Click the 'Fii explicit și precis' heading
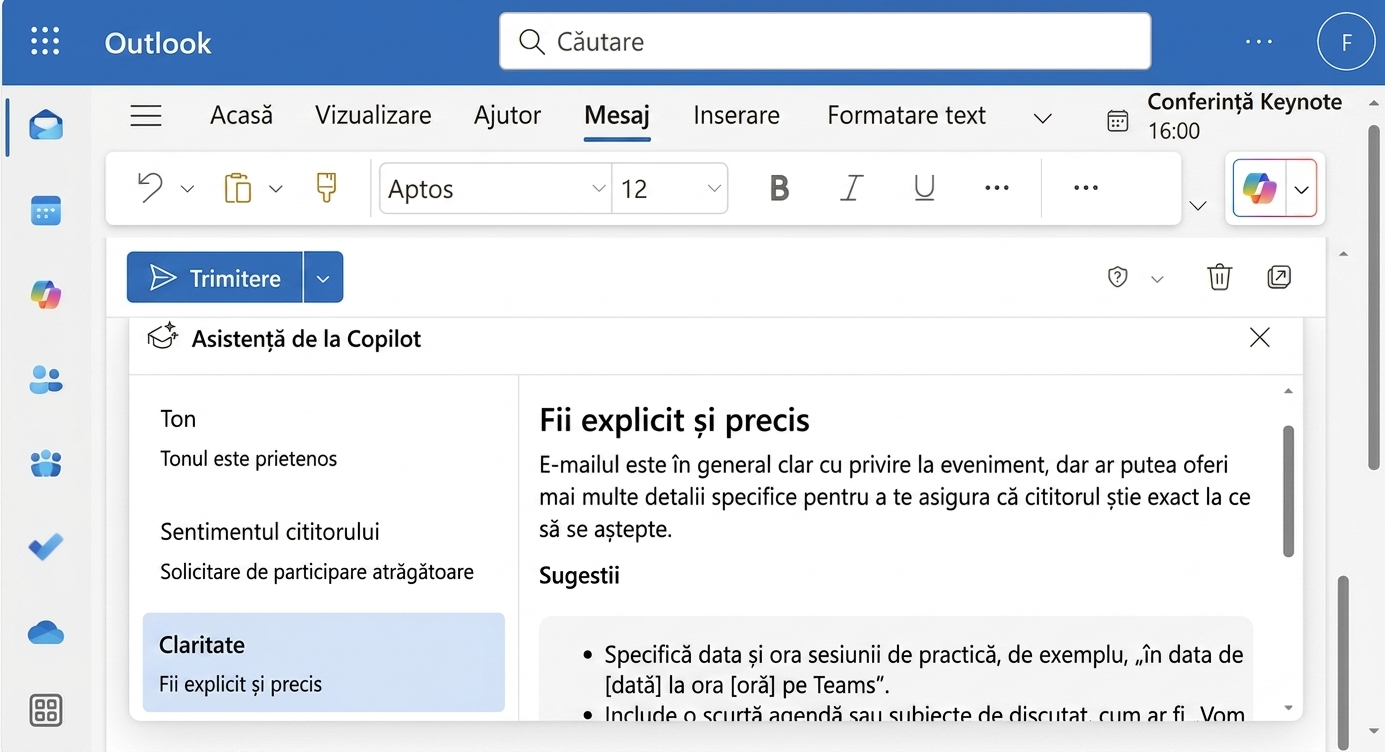Screen dimensions: 1385x752 click(674, 419)
